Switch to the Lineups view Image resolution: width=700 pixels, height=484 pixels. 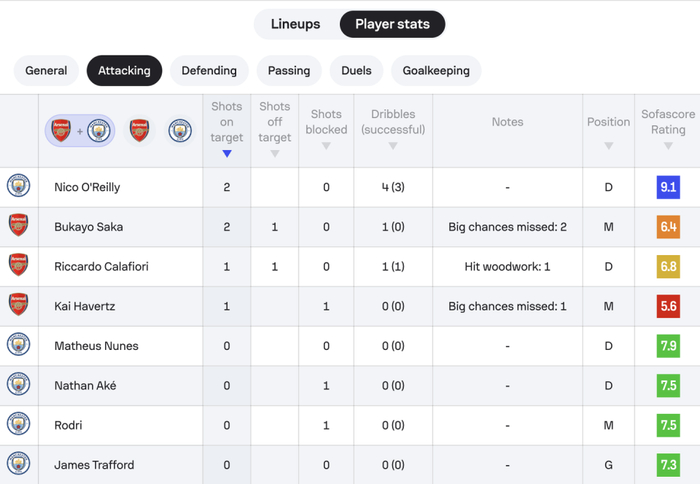pyautogui.click(x=296, y=24)
